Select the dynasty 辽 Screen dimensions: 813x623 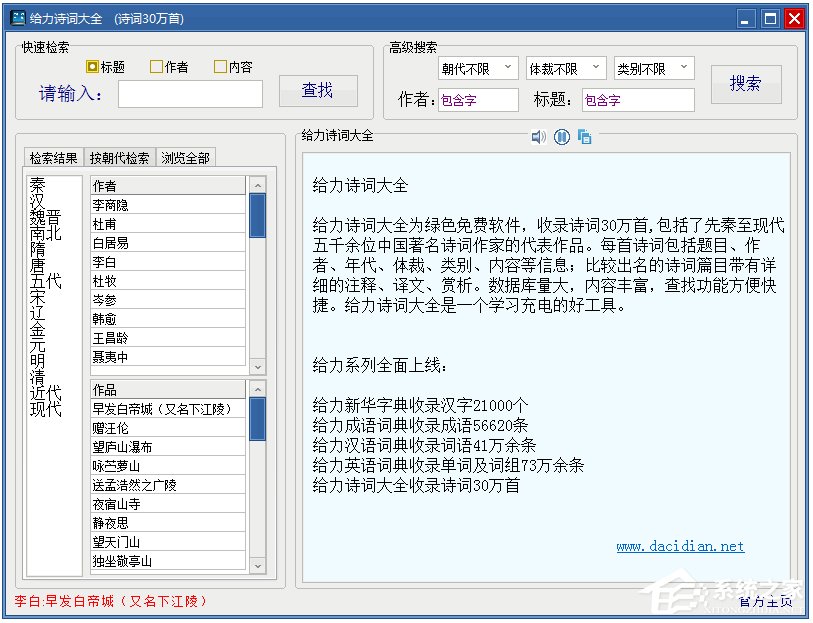pos(38,313)
